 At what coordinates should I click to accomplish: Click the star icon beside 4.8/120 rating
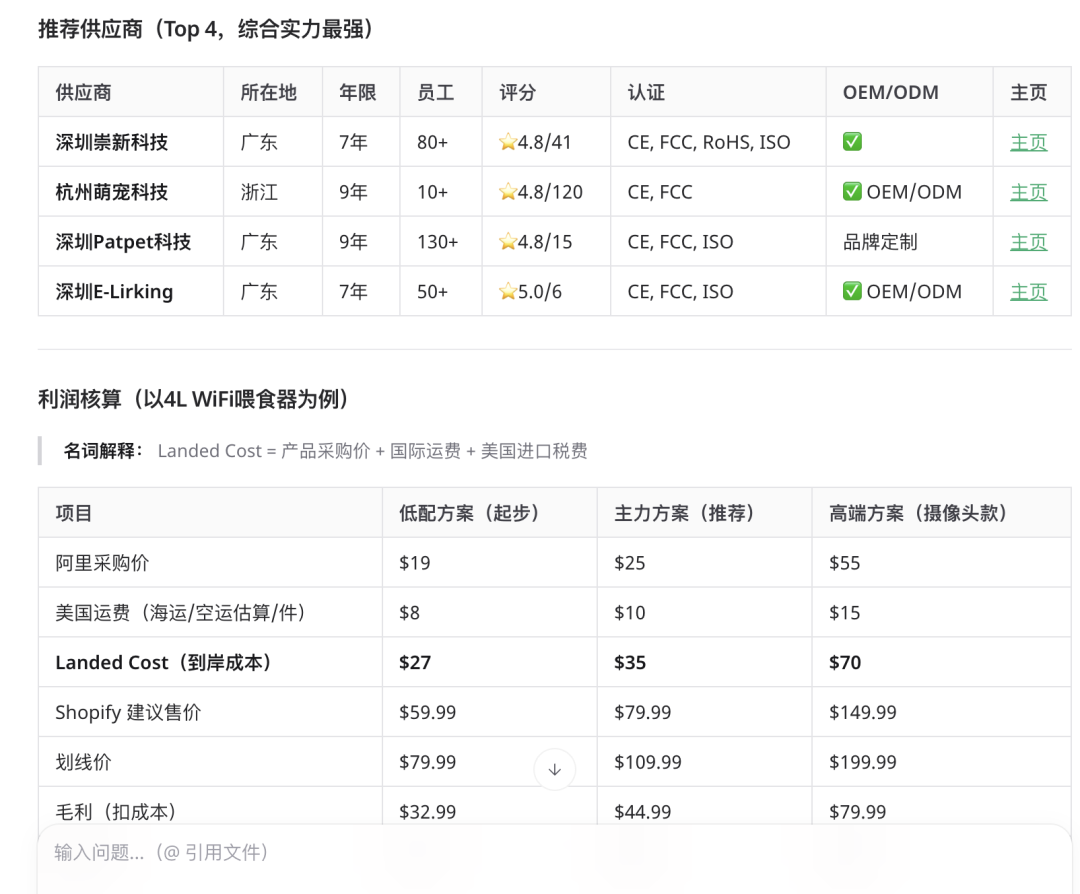[x=507, y=192]
